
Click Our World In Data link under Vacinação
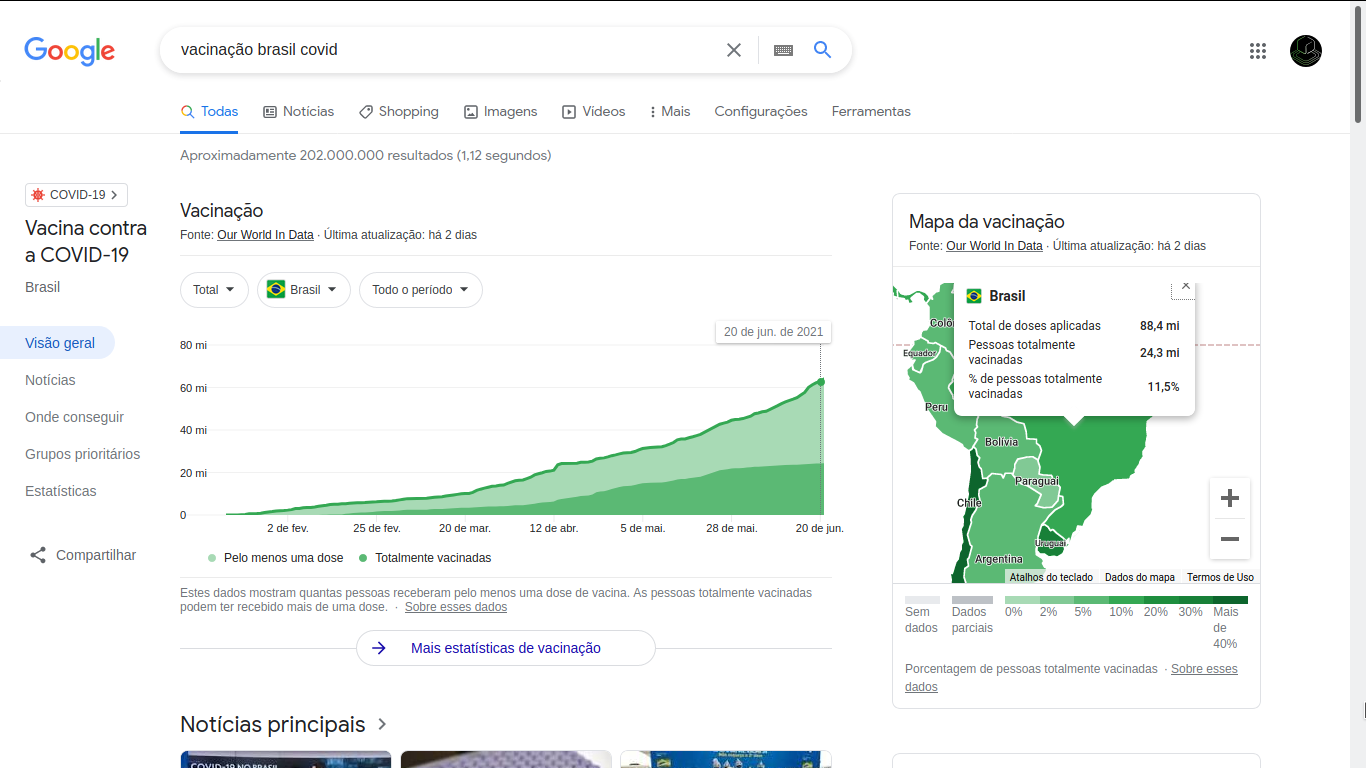pyautogui.click(x=265, y=235)
